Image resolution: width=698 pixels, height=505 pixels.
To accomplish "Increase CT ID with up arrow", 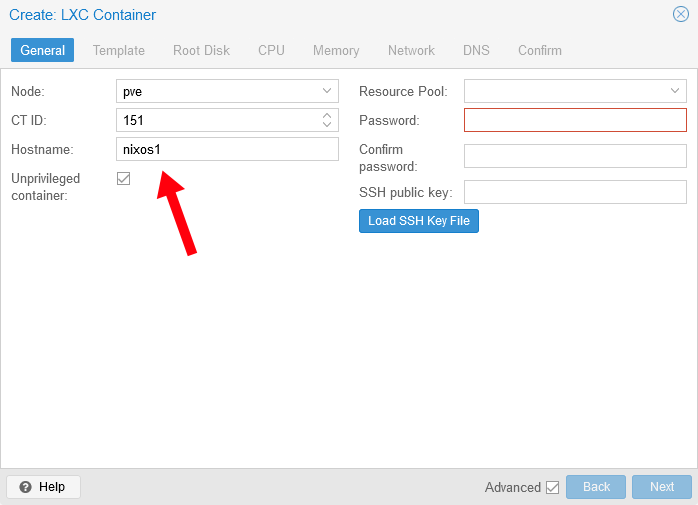I will pyautogui.click(x=327, y=116).
